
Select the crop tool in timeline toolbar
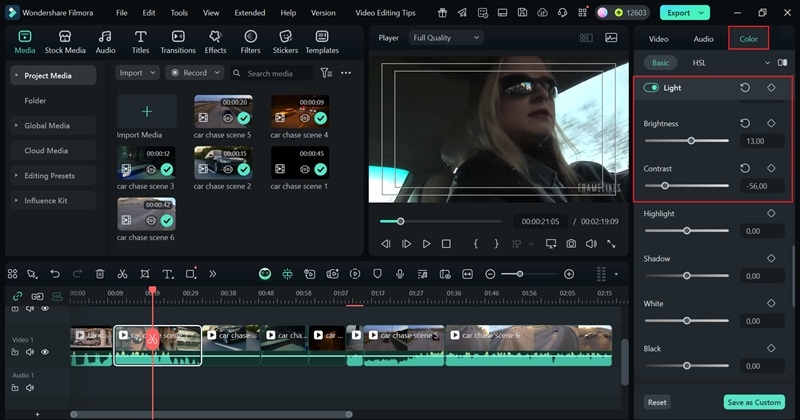[145, 274]
